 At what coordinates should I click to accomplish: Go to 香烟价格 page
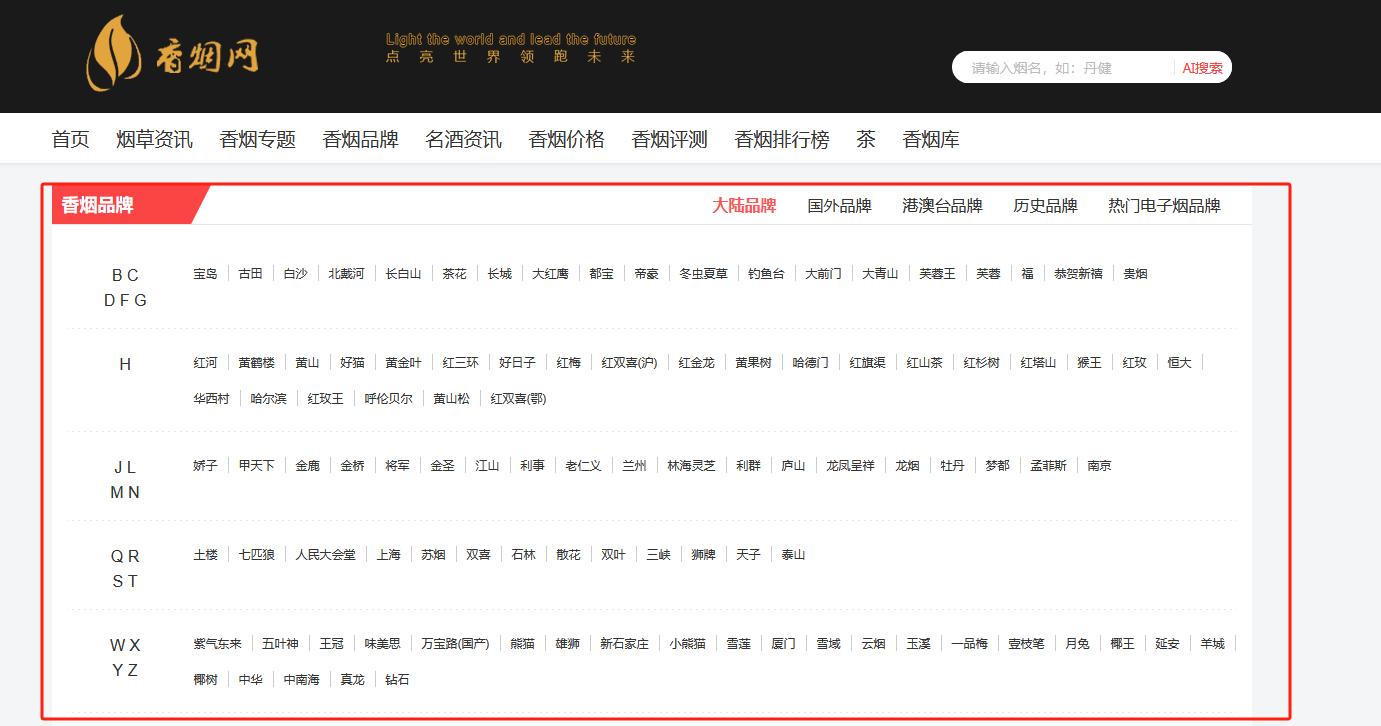tap(566, 139)
